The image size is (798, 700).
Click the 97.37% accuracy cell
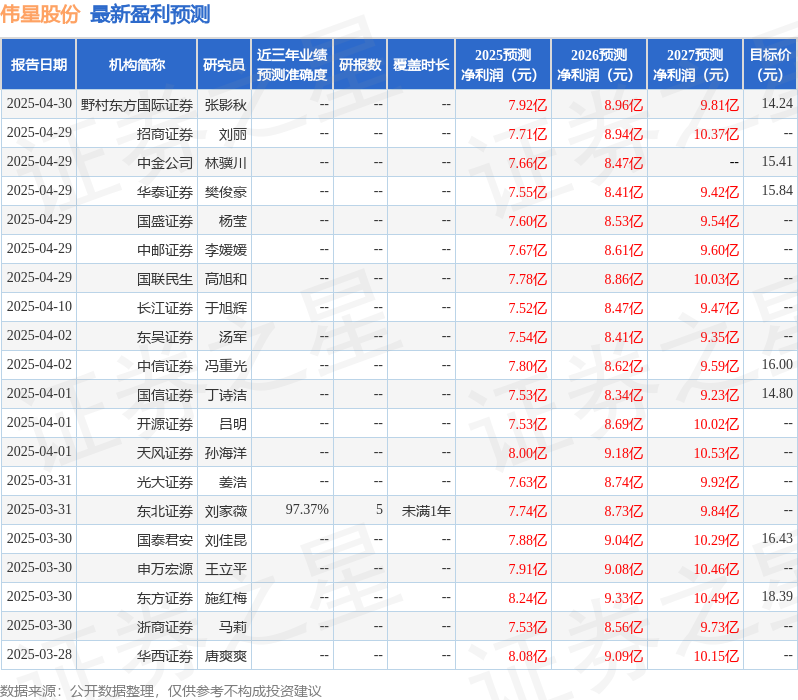tap(307, 510)
